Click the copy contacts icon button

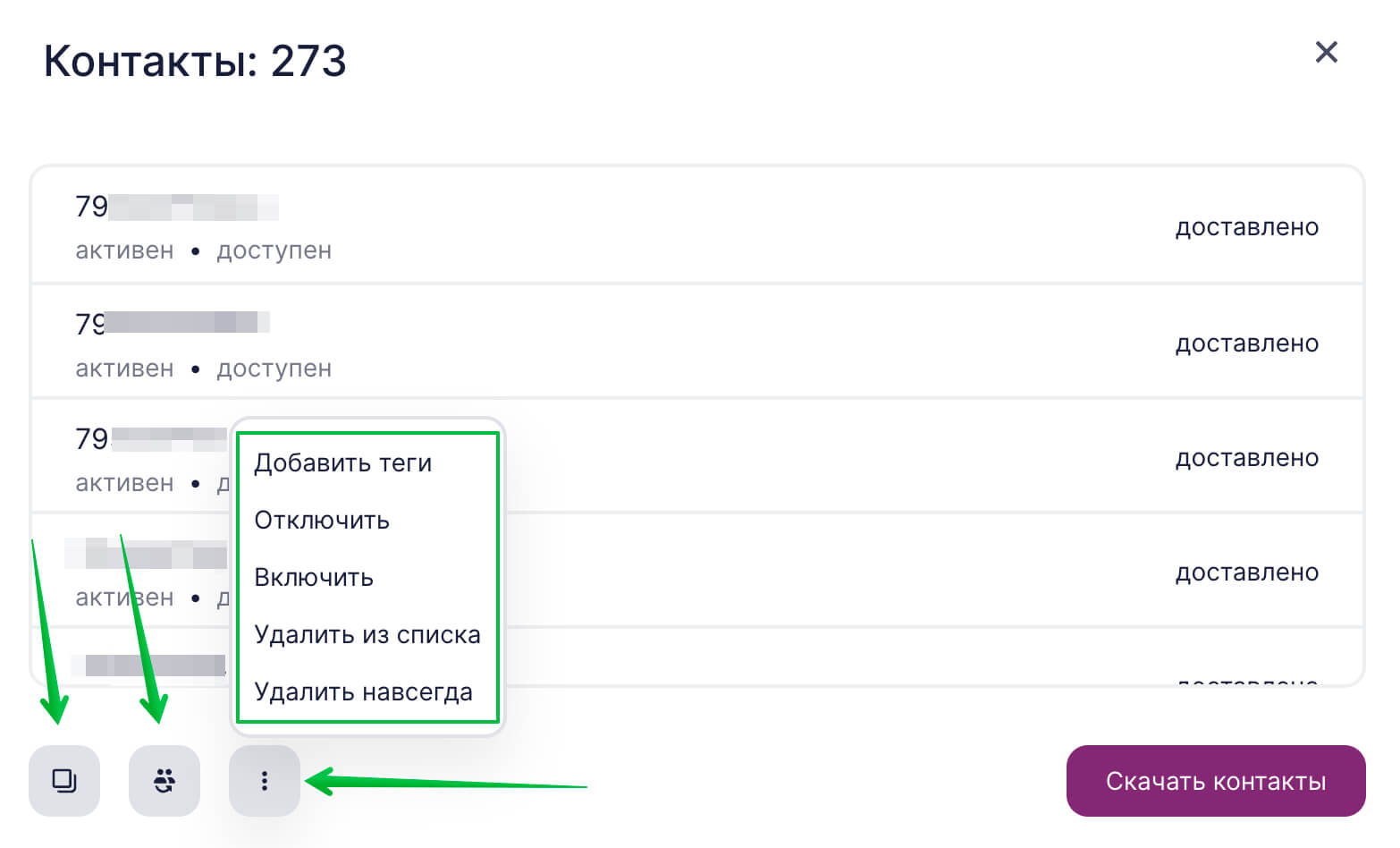click(64, 781)
